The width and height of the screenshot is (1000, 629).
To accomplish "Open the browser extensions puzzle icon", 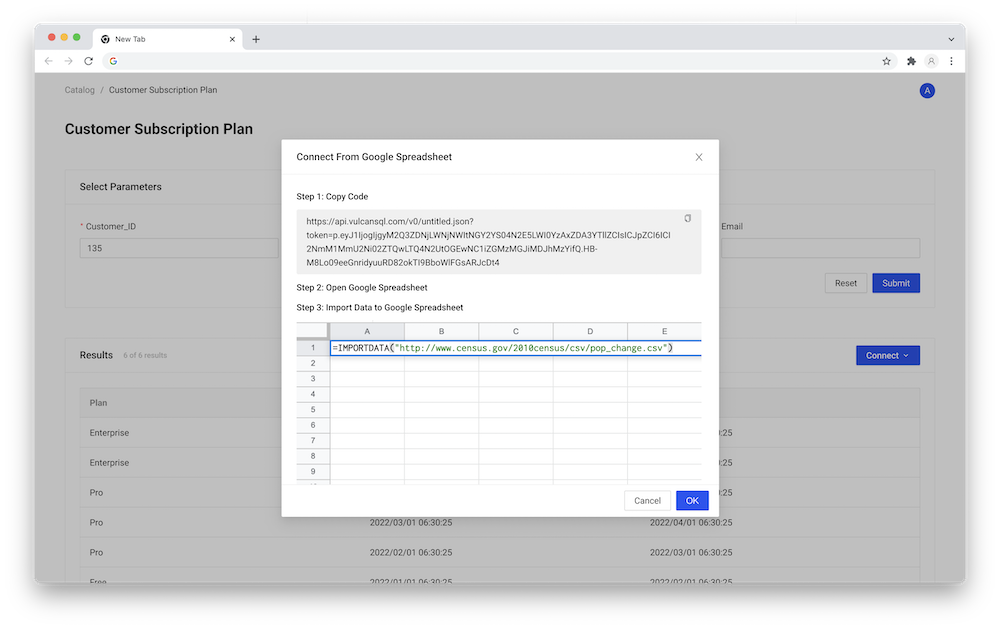I will point(911,61).
